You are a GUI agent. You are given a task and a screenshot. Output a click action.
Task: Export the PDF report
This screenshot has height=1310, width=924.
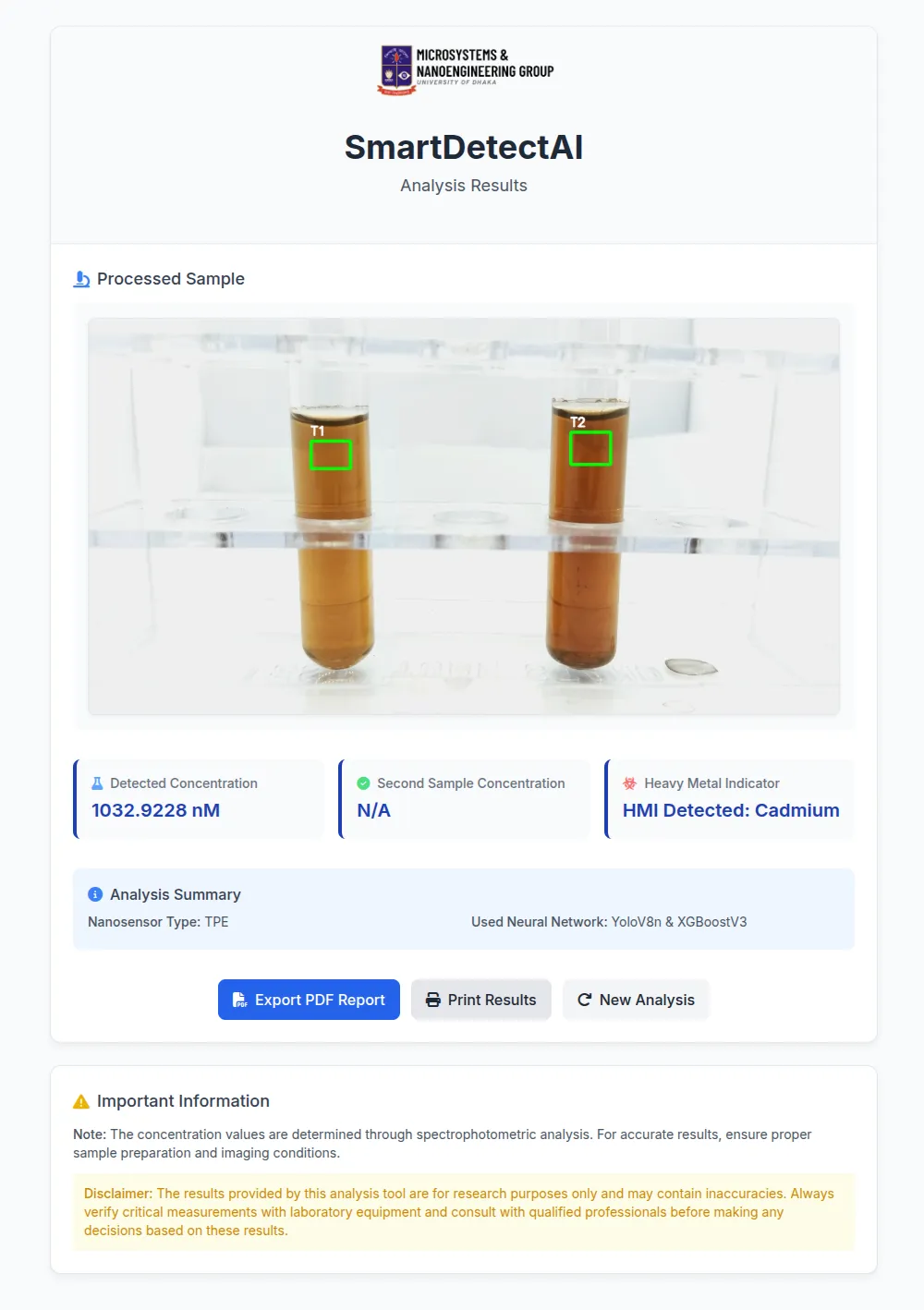(x=309, y=1000)
